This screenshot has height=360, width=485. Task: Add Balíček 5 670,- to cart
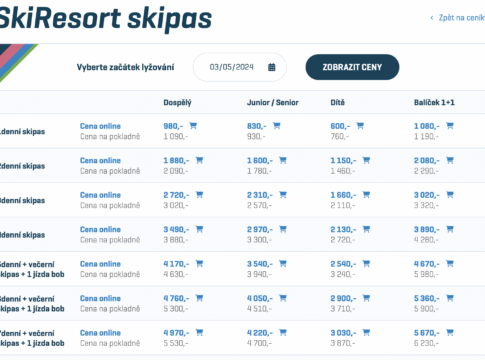pos(450,332)
